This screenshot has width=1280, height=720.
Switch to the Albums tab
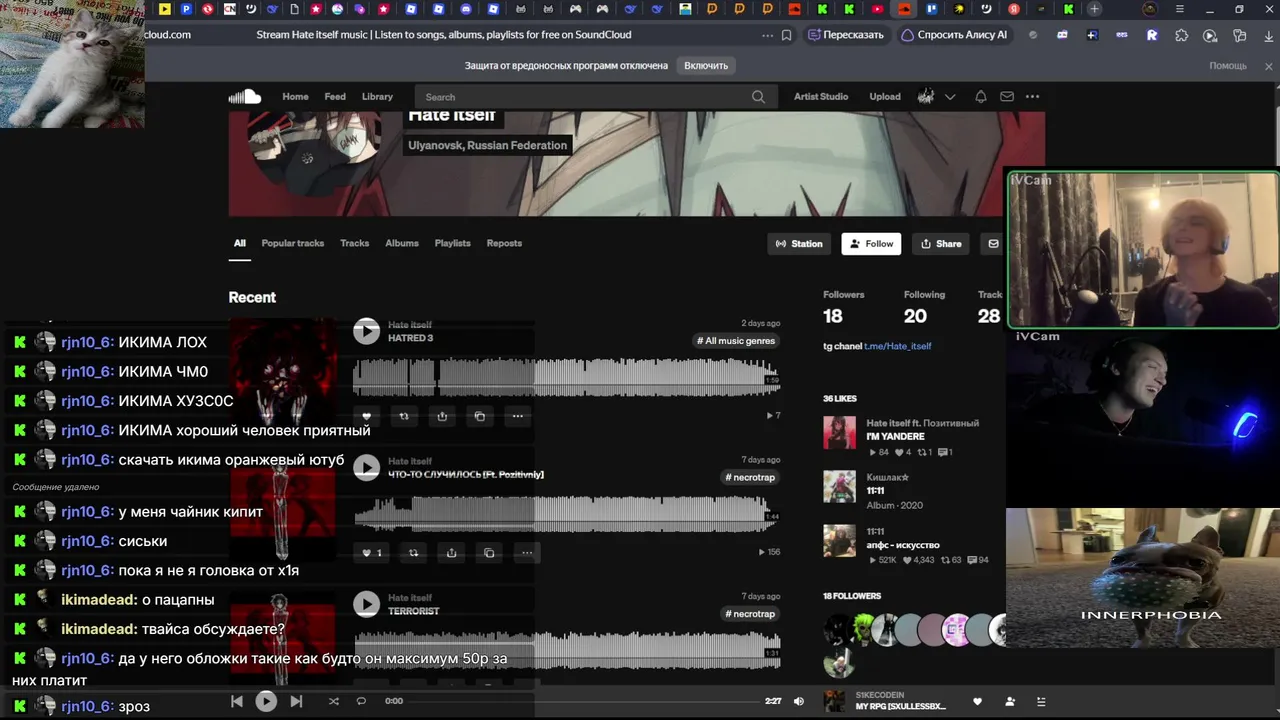click(x=402, y=243)
